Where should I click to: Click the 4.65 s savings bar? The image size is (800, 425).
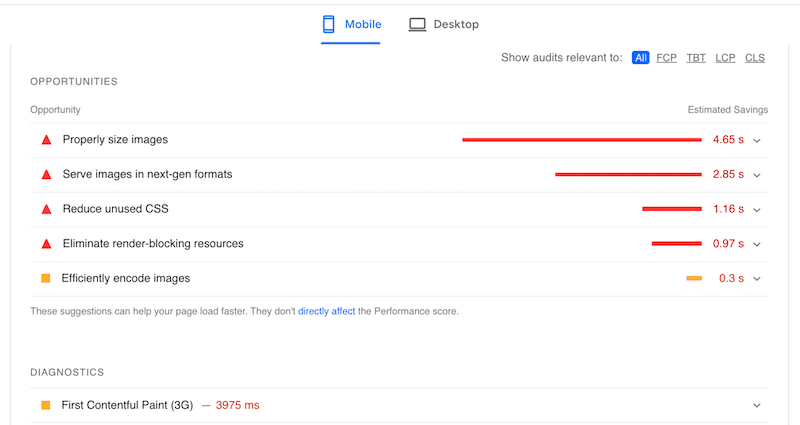coord(582,140)
